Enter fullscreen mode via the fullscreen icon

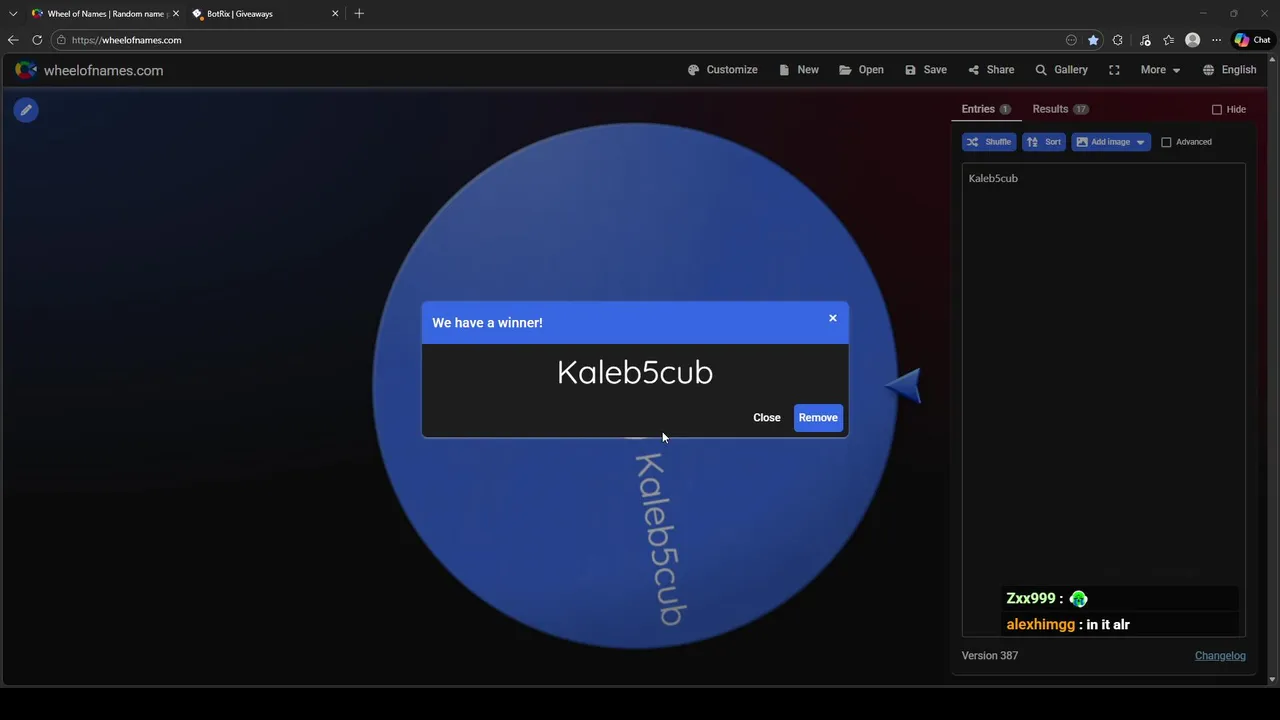(1114, 70)
